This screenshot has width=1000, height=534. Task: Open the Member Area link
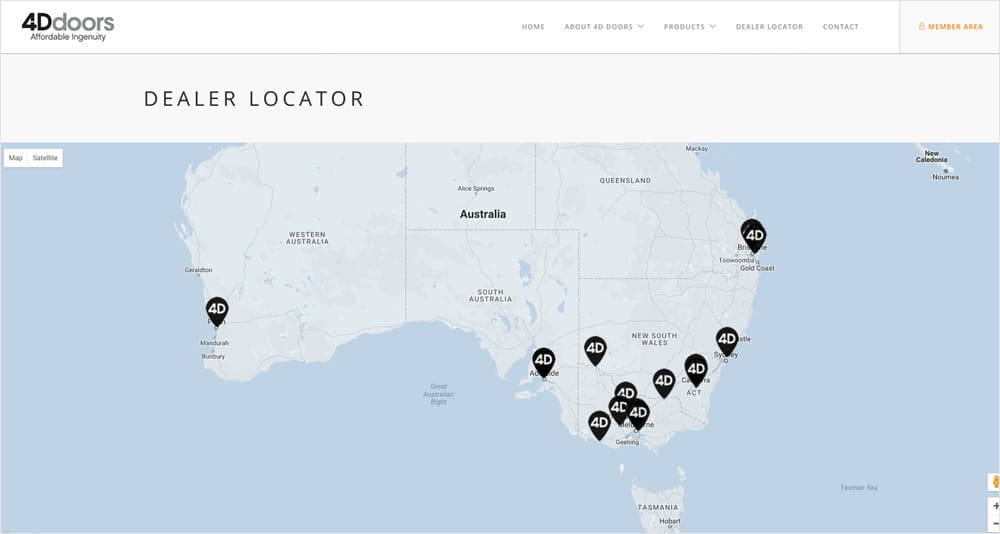coord(950,27)
